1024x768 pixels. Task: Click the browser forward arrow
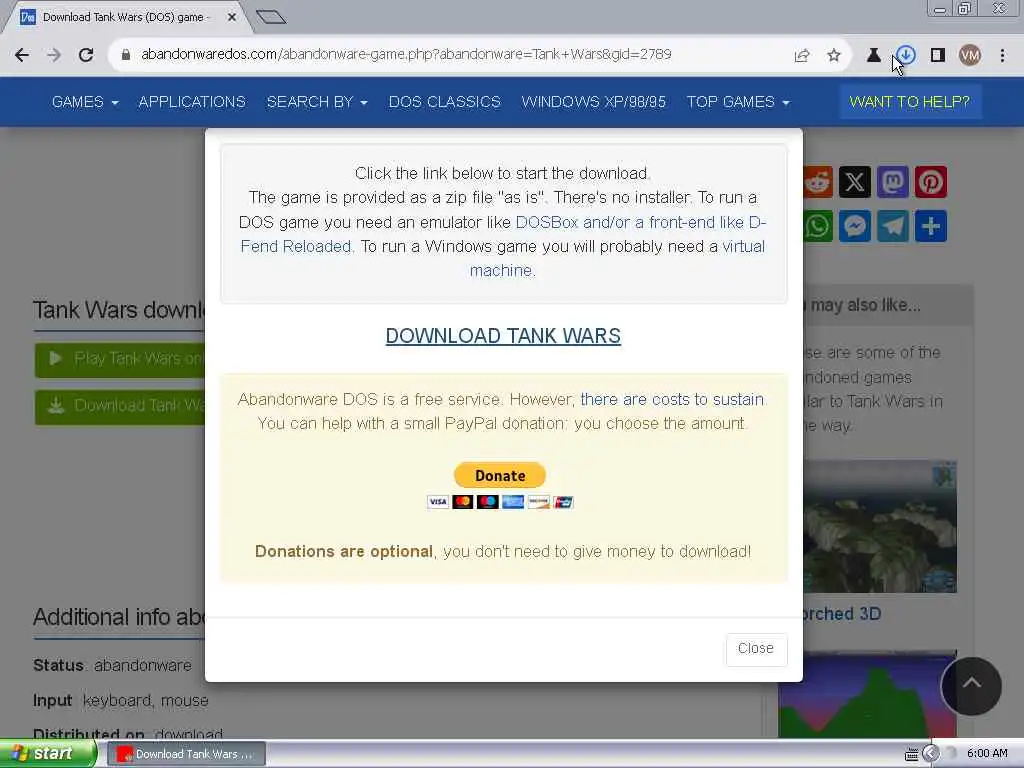(54, 55)
